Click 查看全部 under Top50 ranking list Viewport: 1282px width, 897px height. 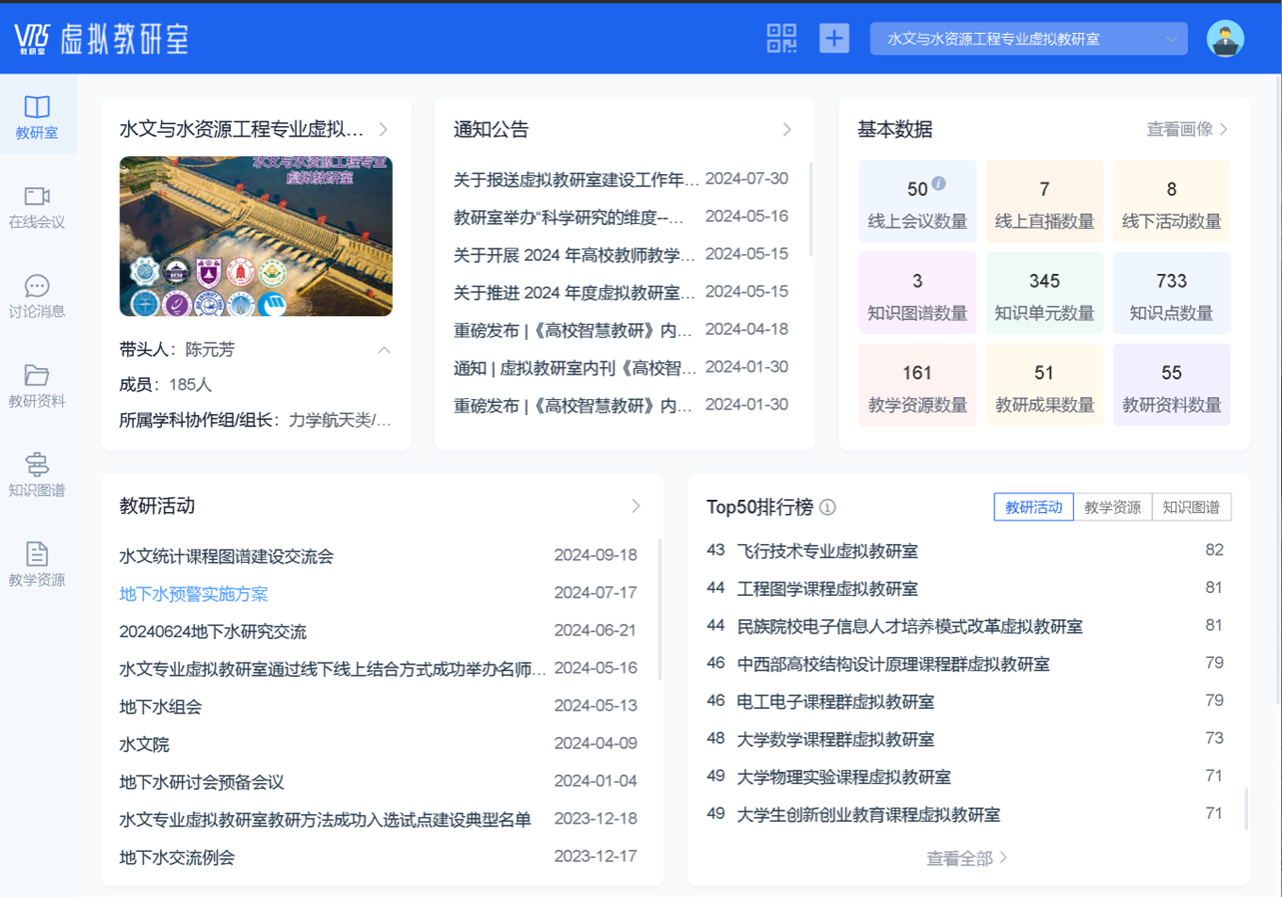pos(966,858)
